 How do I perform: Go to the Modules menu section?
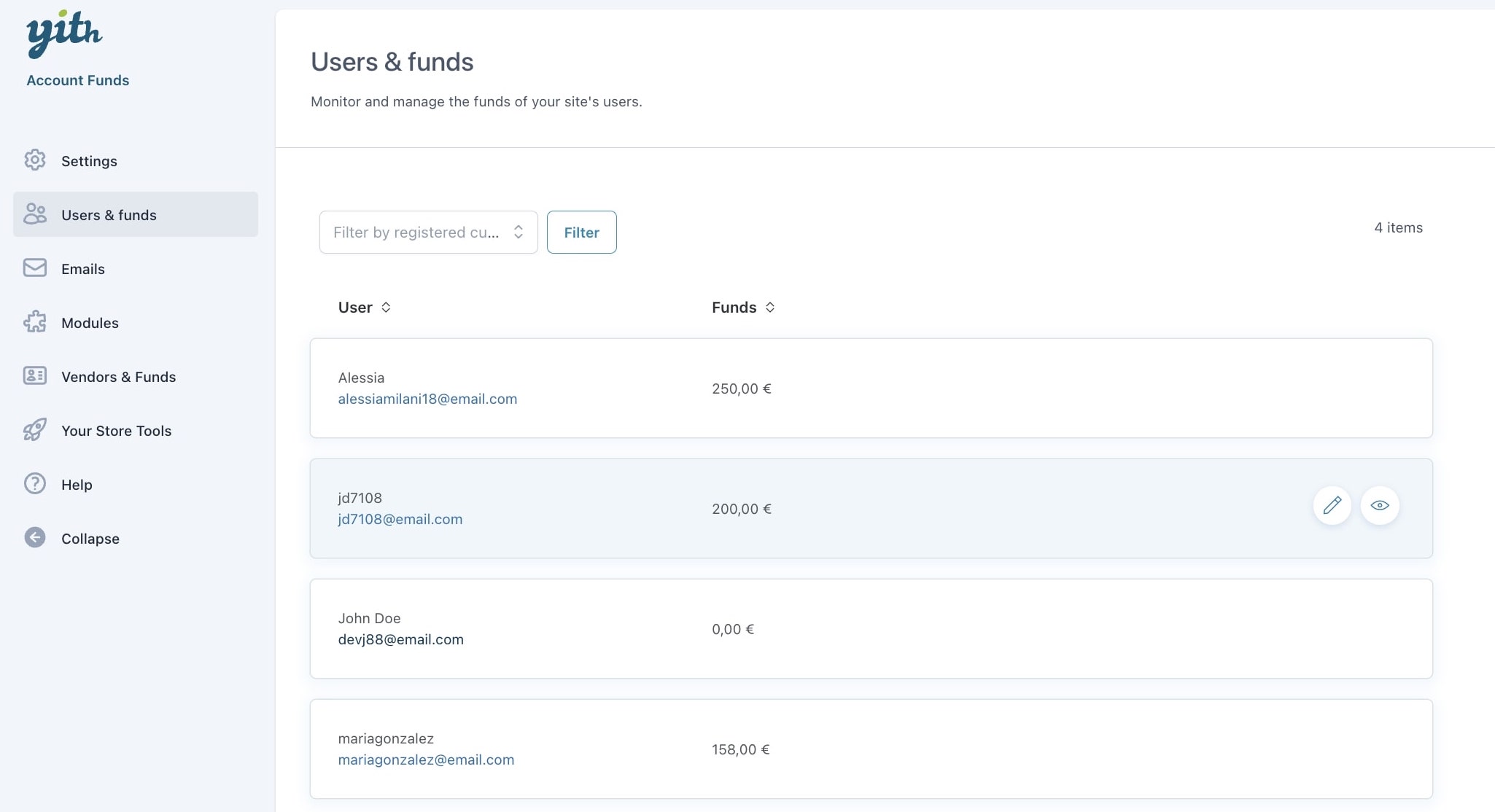(90, 323)
